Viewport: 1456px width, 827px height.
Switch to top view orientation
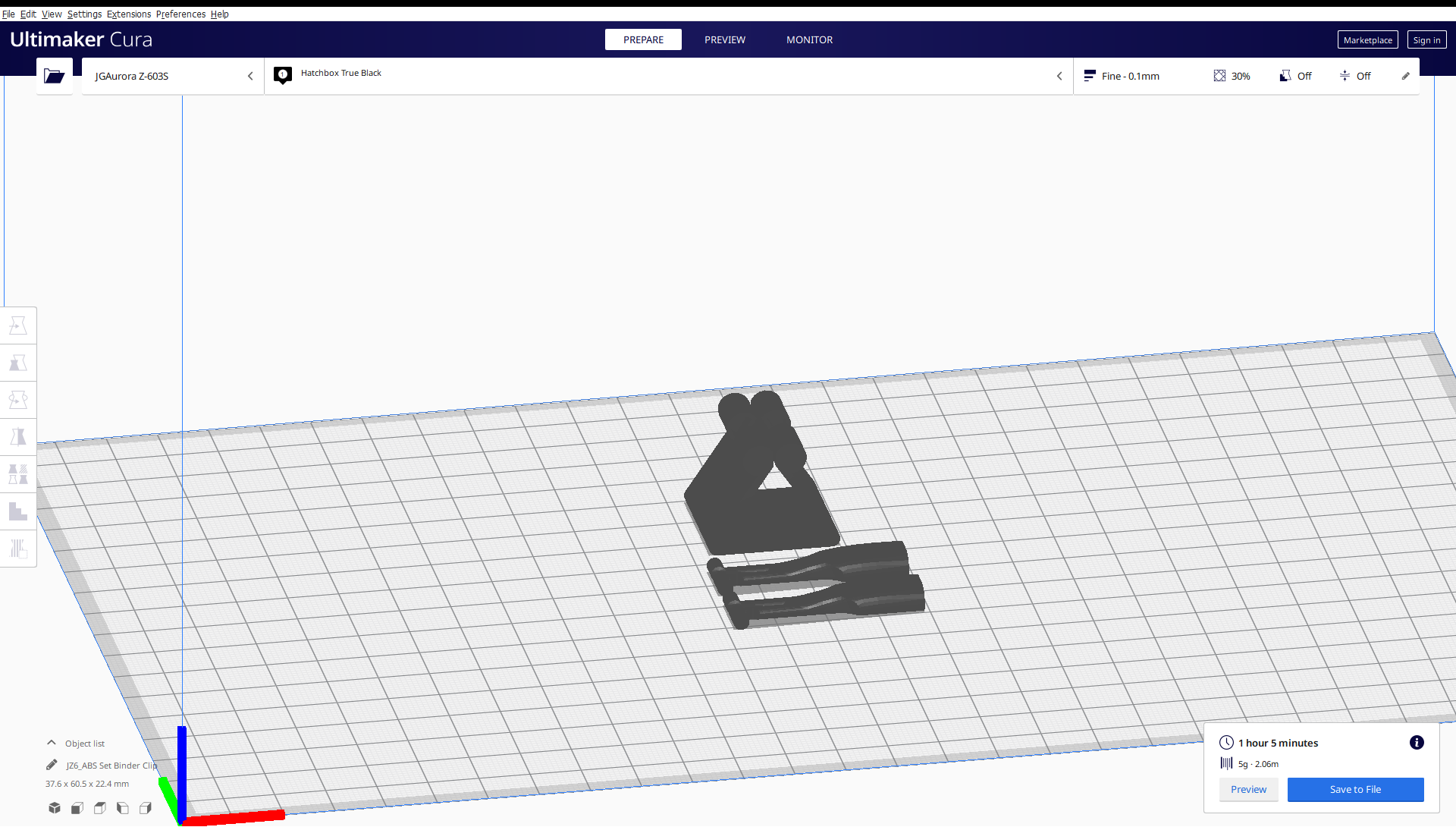[x=99, y=808]
